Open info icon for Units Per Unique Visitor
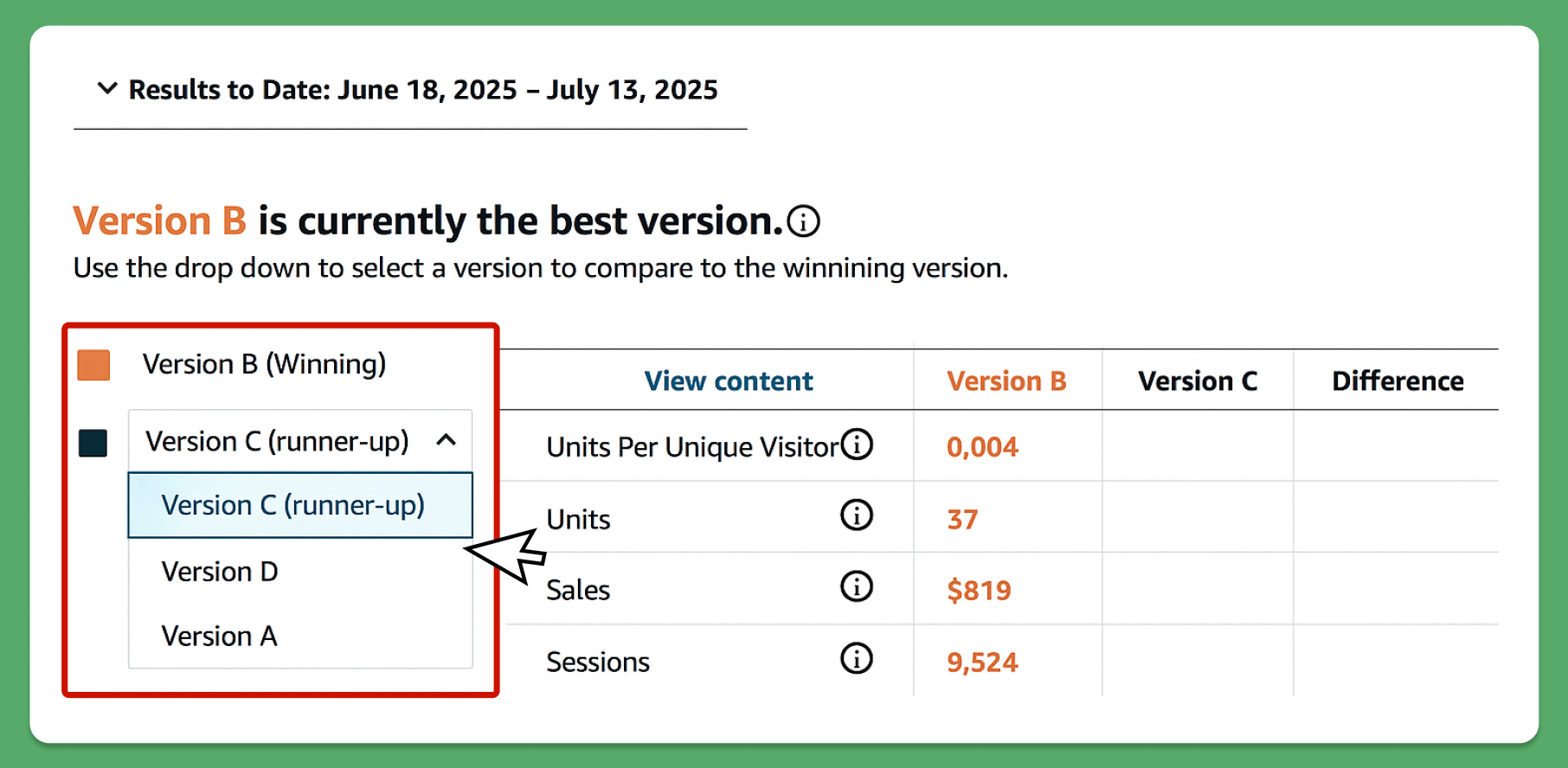 pyautogui.click(x=857, y=445)
